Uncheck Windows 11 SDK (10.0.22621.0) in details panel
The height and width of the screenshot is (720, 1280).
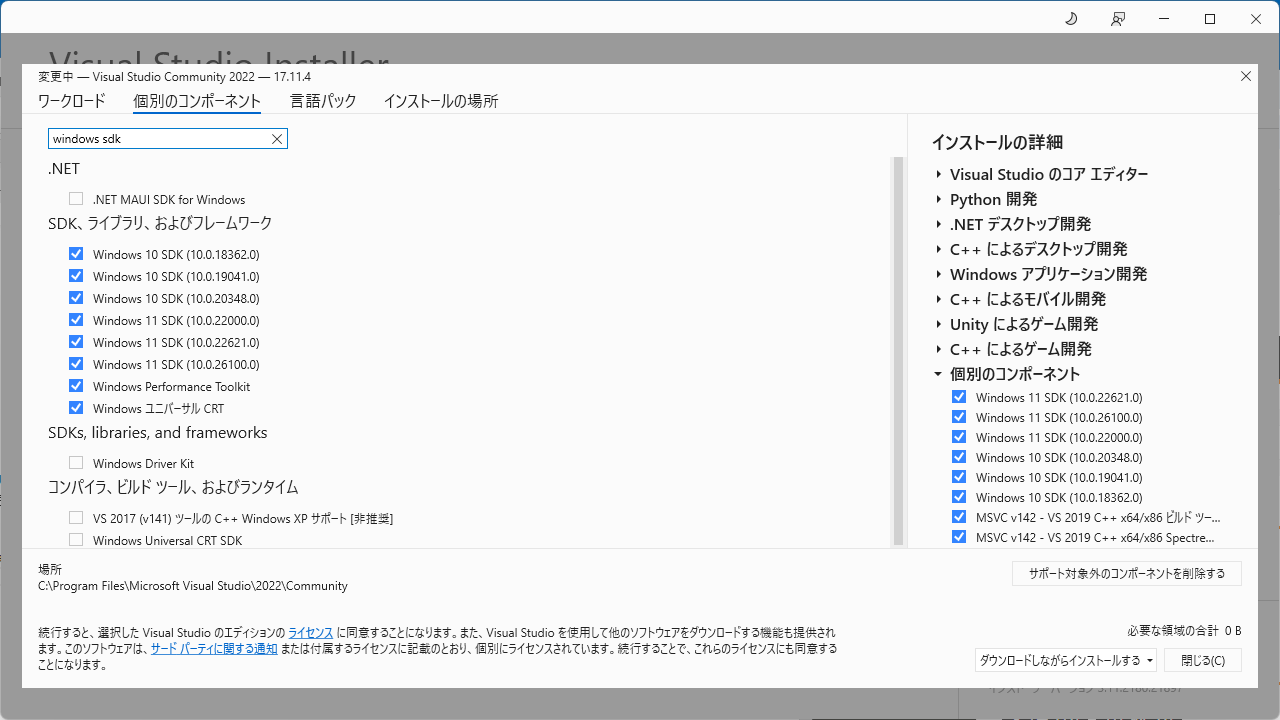point(959,397)
